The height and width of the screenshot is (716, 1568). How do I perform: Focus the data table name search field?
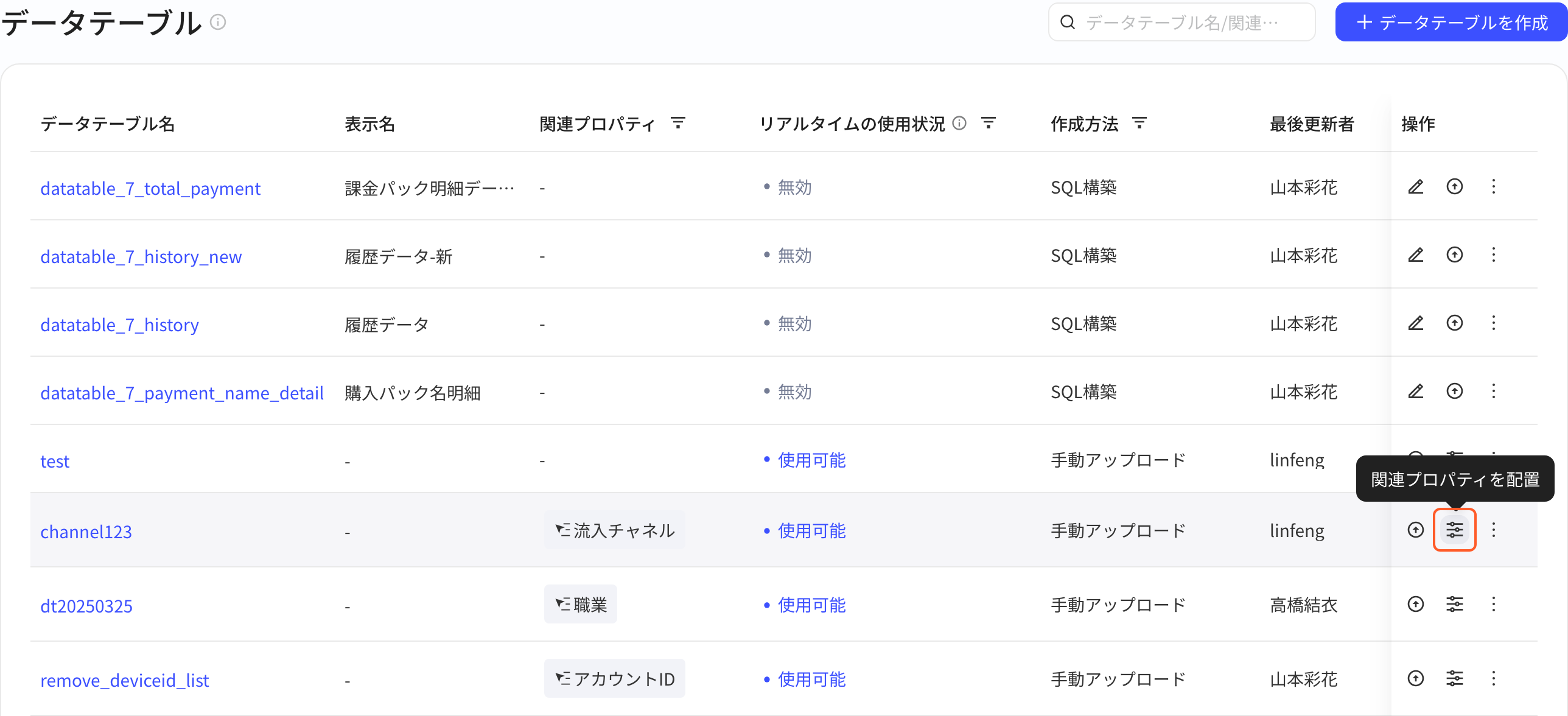coord(1181,23)
